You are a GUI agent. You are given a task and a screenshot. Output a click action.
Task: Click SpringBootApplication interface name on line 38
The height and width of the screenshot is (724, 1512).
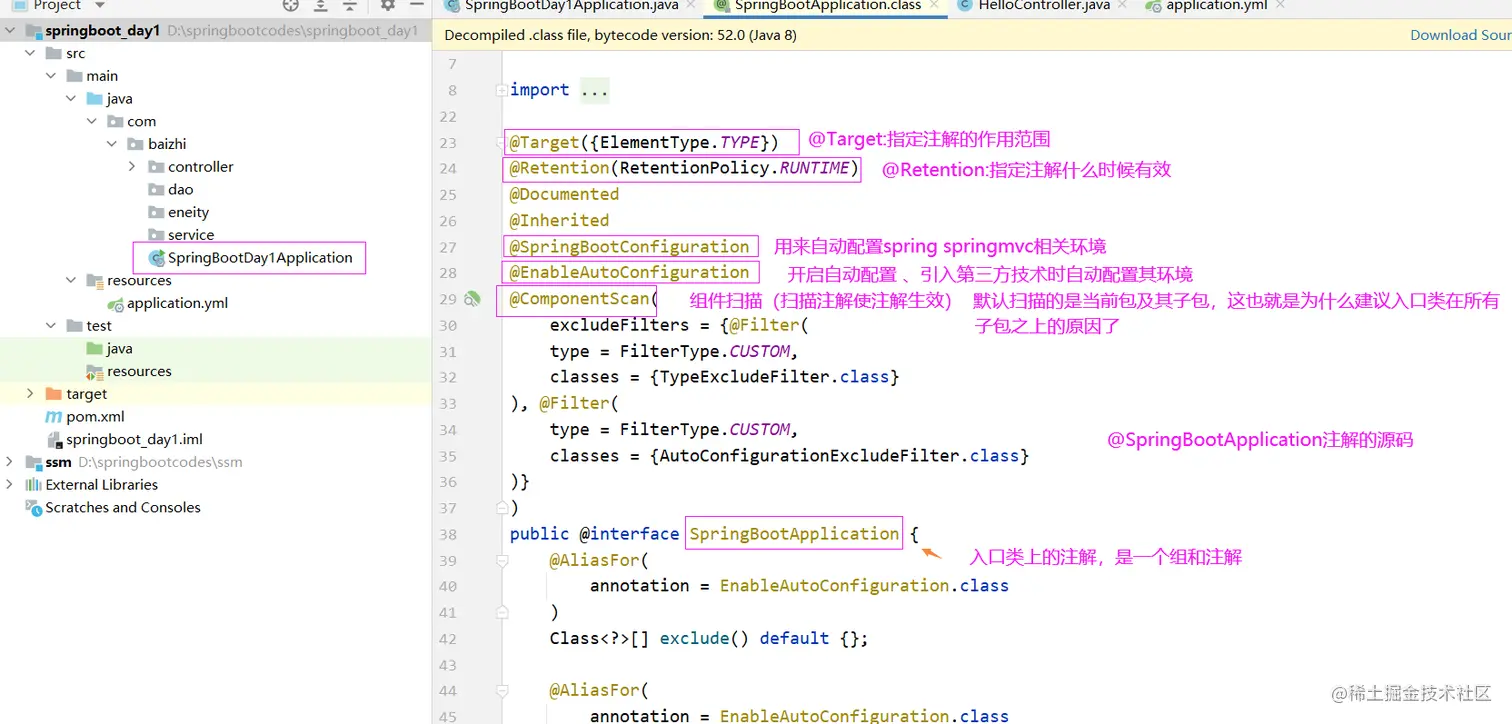(794, 534)
